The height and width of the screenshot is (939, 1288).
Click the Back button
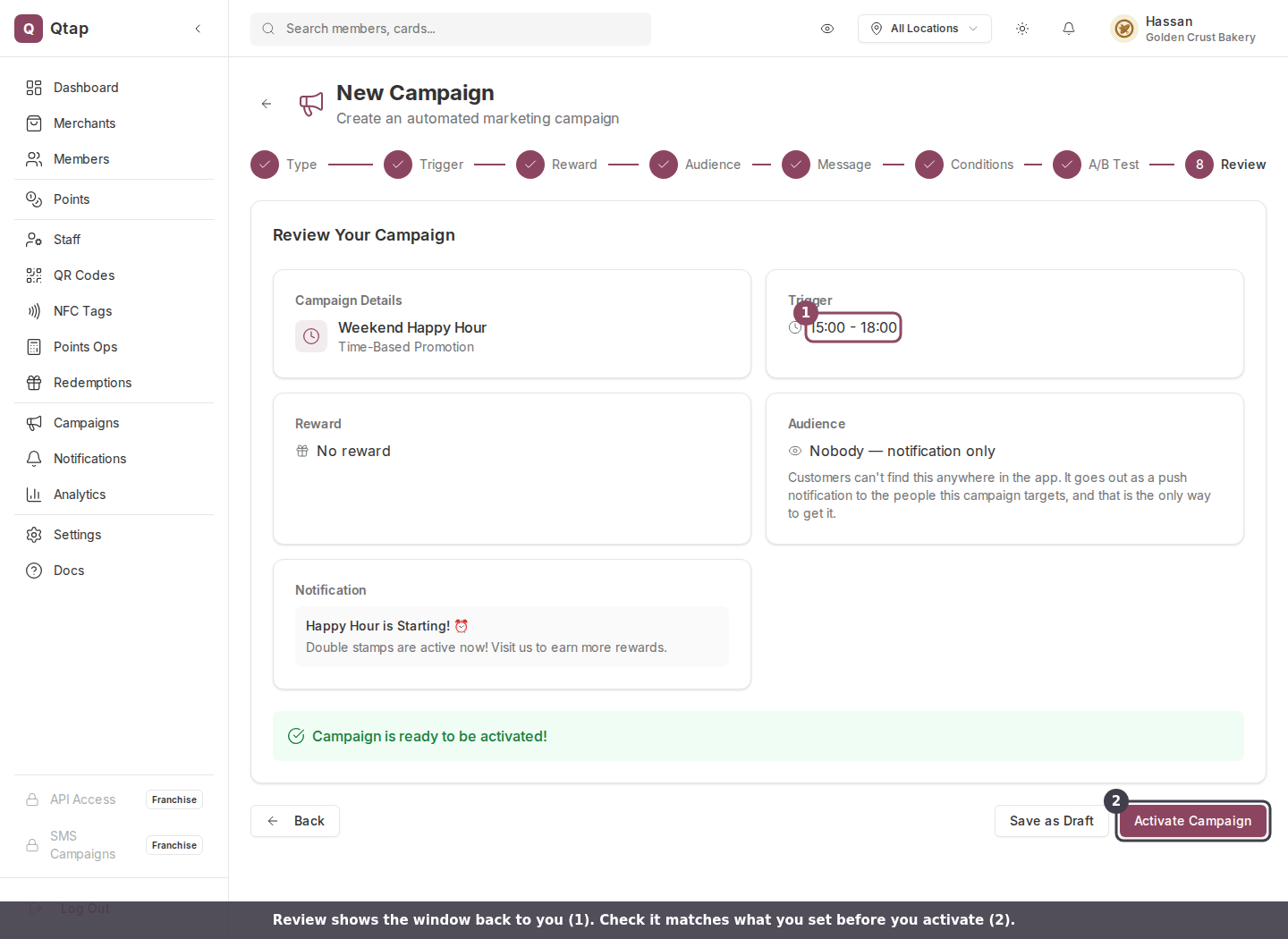[295, 821]
